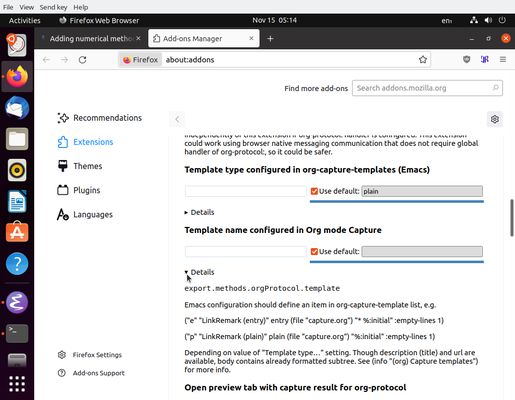This screenshot has width=515, height=400.
Task: Open LibreOffice Writer from the dock
Action: click(17, 201)
